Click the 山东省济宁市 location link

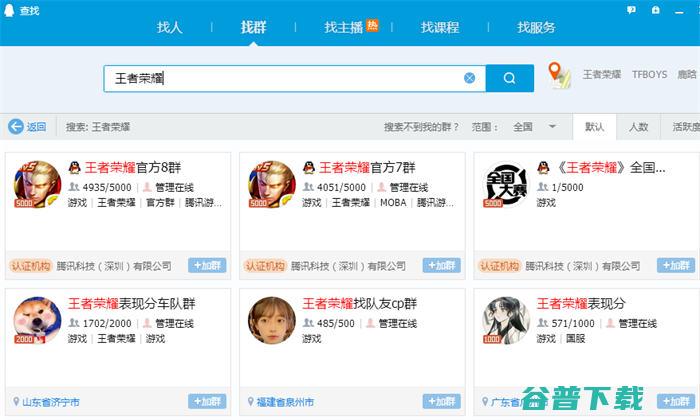tap(51, 402)
